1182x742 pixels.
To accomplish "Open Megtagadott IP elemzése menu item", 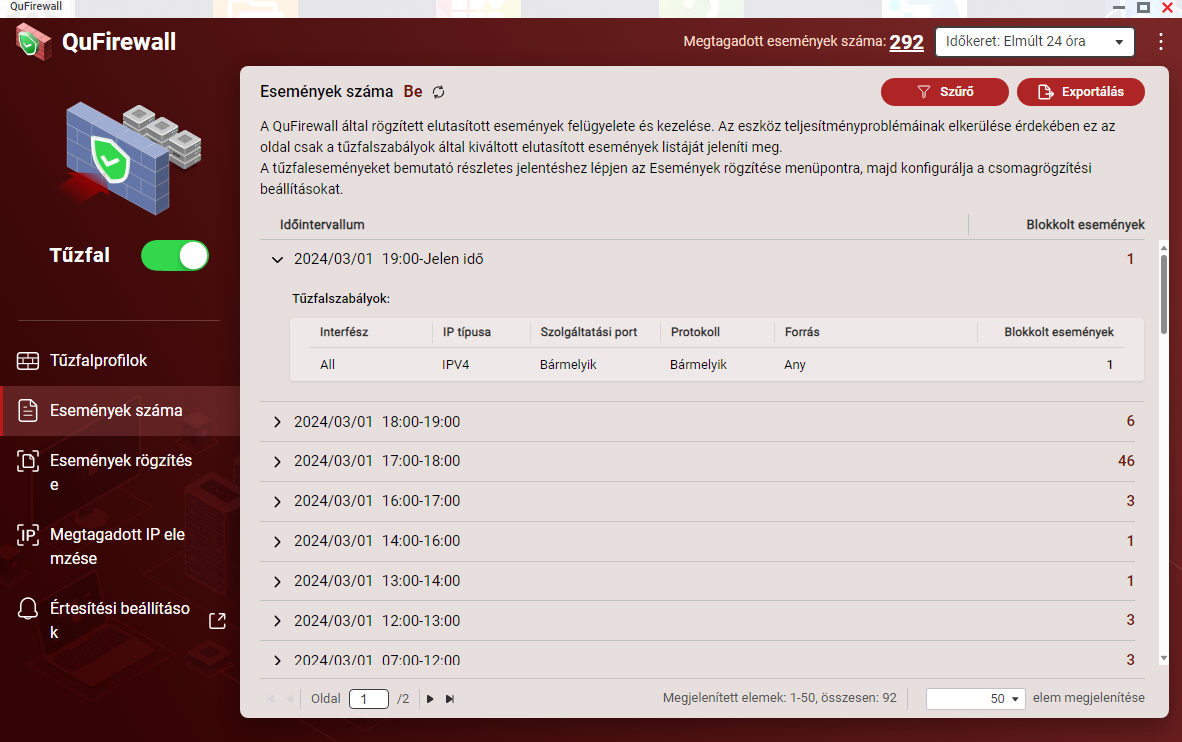I will click(x=121, y=546).
